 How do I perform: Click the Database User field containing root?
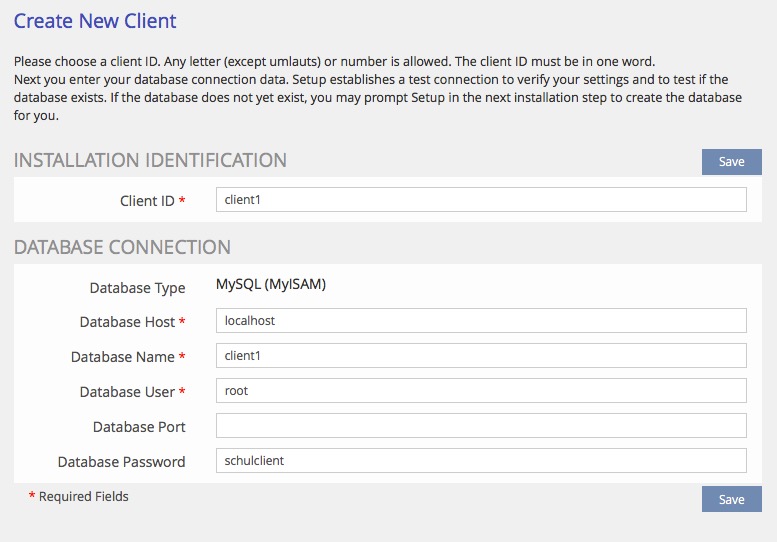480,391
